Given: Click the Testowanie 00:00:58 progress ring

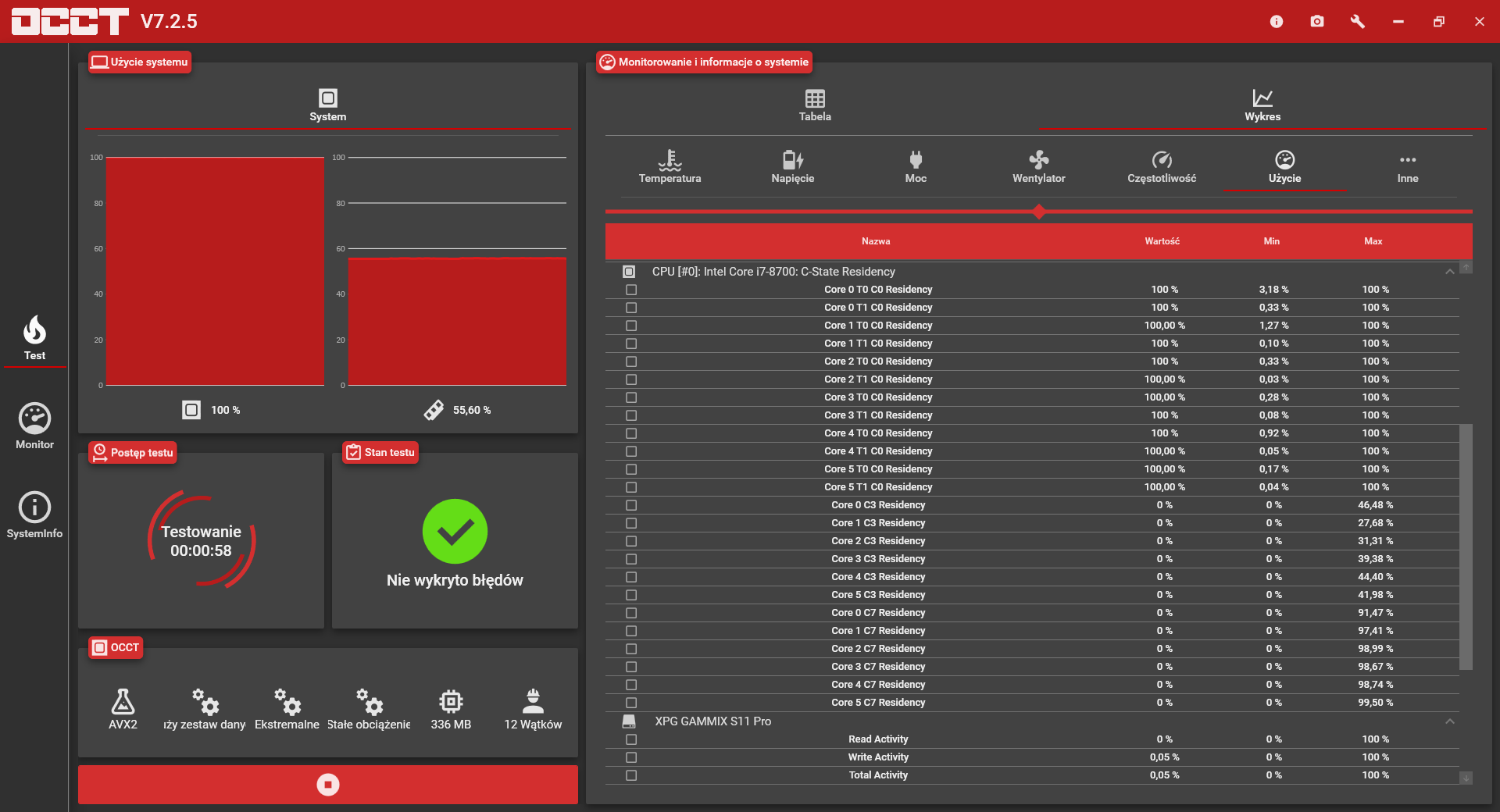Looking at the screenshot, I should click(x=202, y=539).
